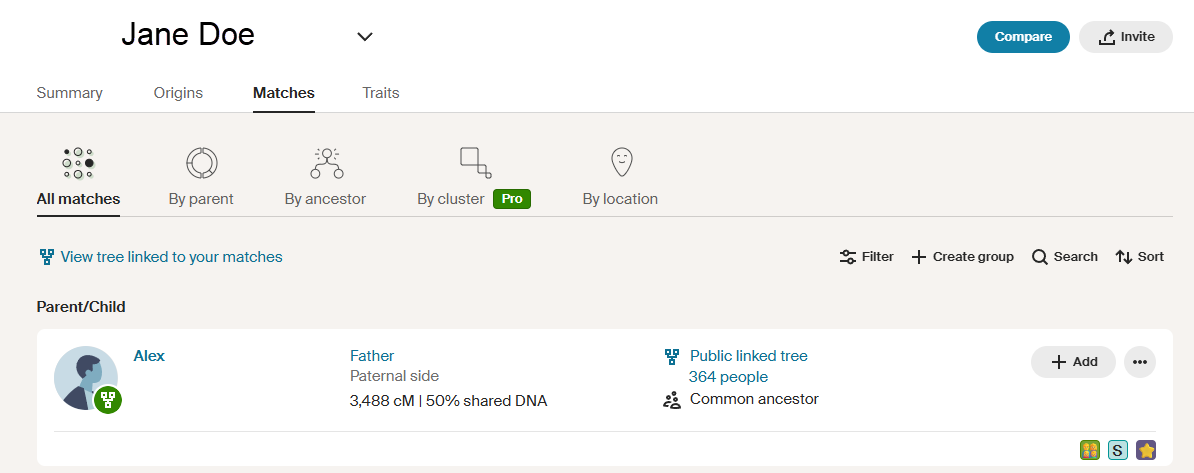Image resolution: width=1194 pixels, height=473 pixels.
Task: Open the Summary tab
Action: [70, 93]
